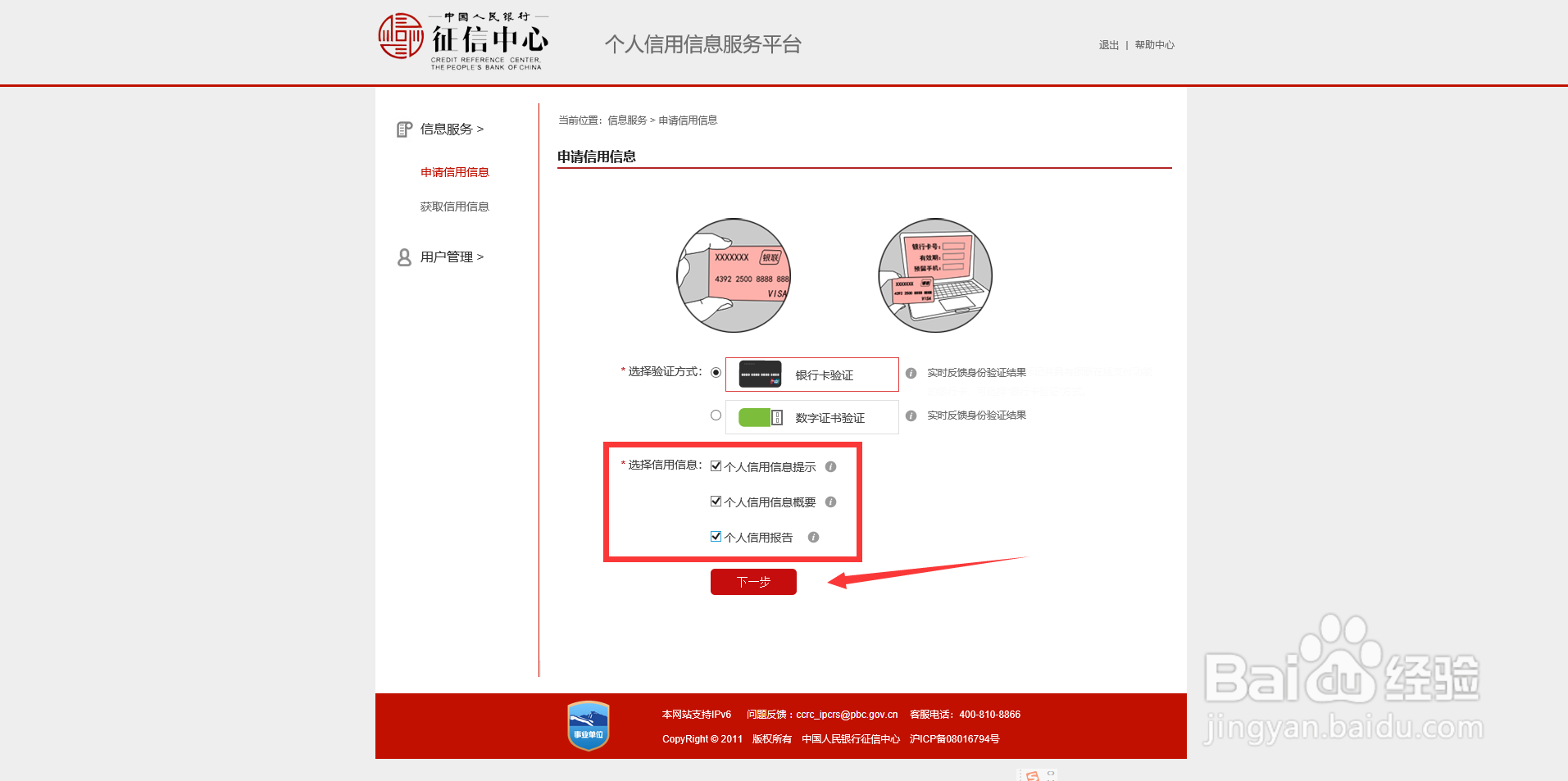Switch to 获取信用信息 in sidebar

point(454,206)
